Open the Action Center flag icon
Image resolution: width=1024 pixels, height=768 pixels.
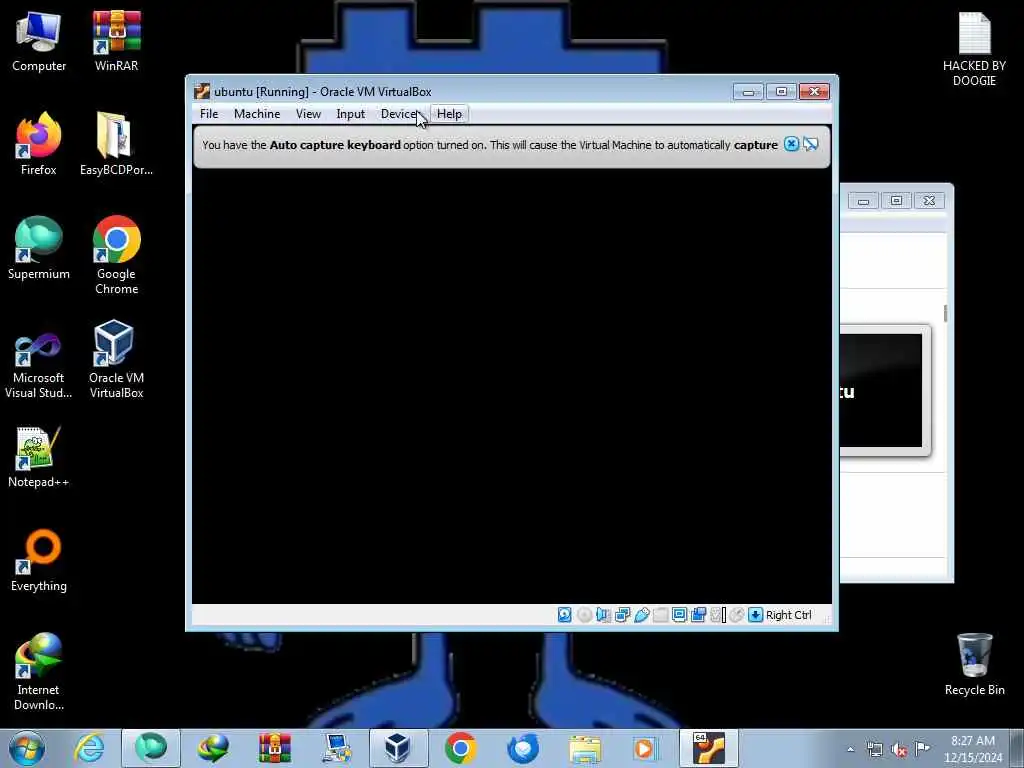coord(922,748)
